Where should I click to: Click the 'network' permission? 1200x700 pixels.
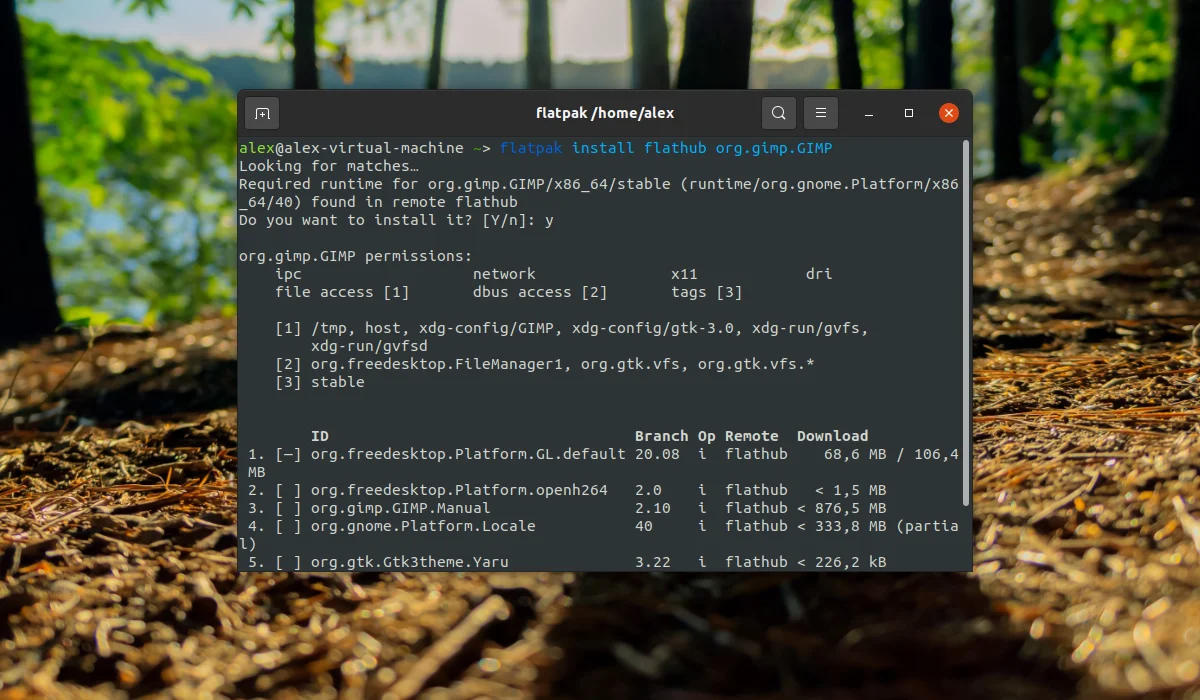[504, 274]
